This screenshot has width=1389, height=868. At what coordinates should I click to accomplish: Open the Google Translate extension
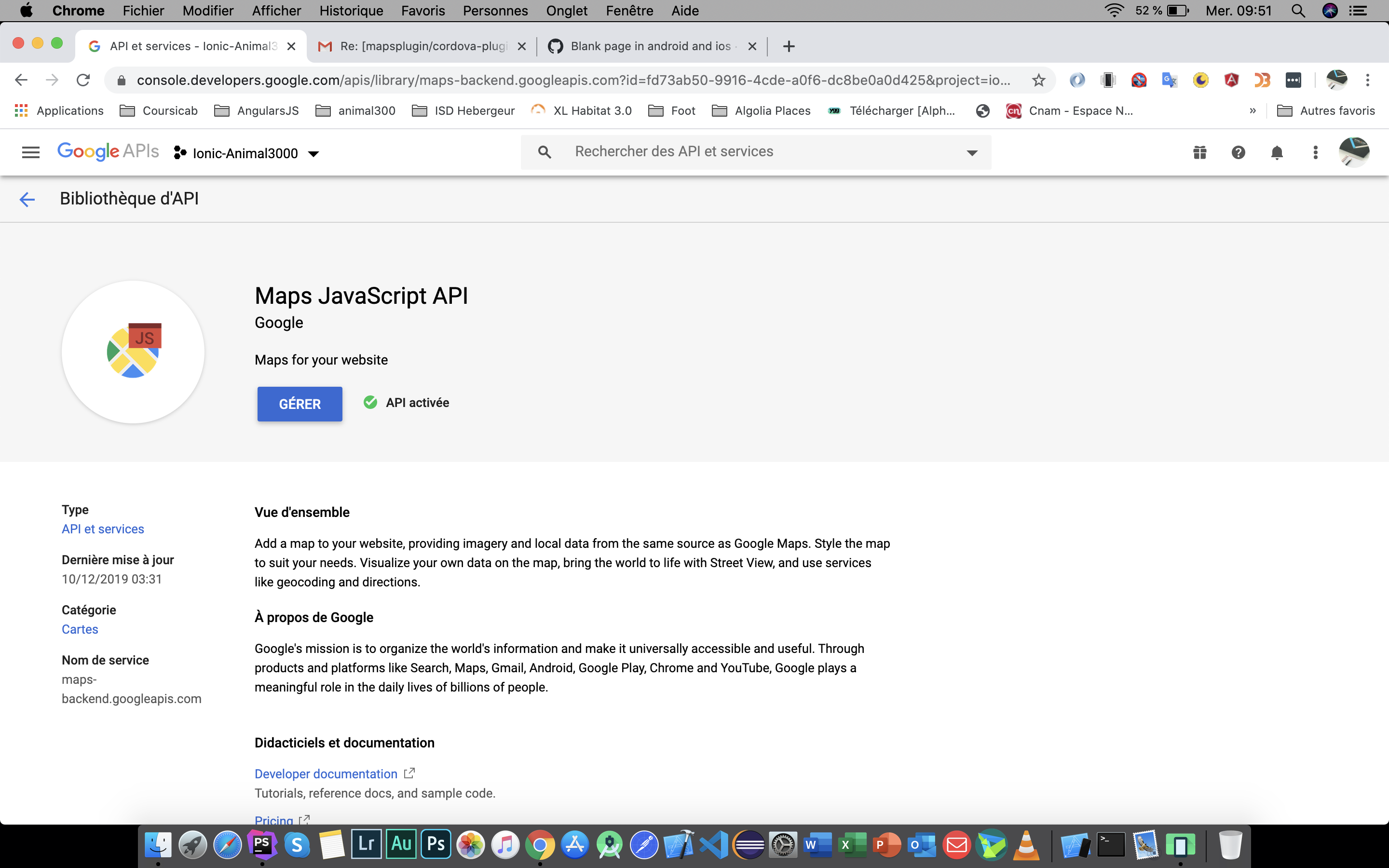click(x=1170, y=80)
